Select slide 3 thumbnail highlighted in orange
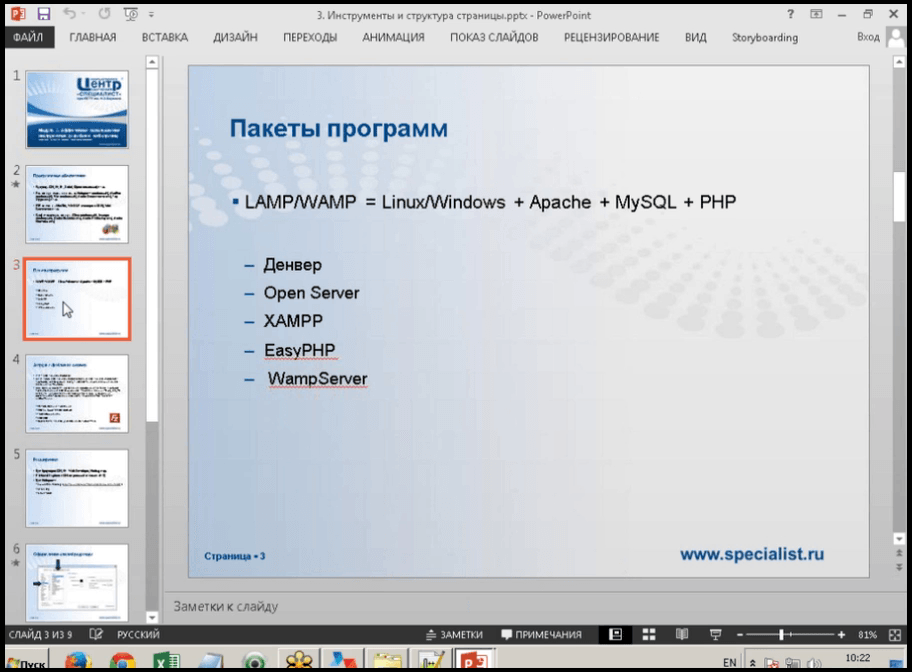Image resolution: width=912 pixels, height=672 pixels. click(x=77, y=299)
